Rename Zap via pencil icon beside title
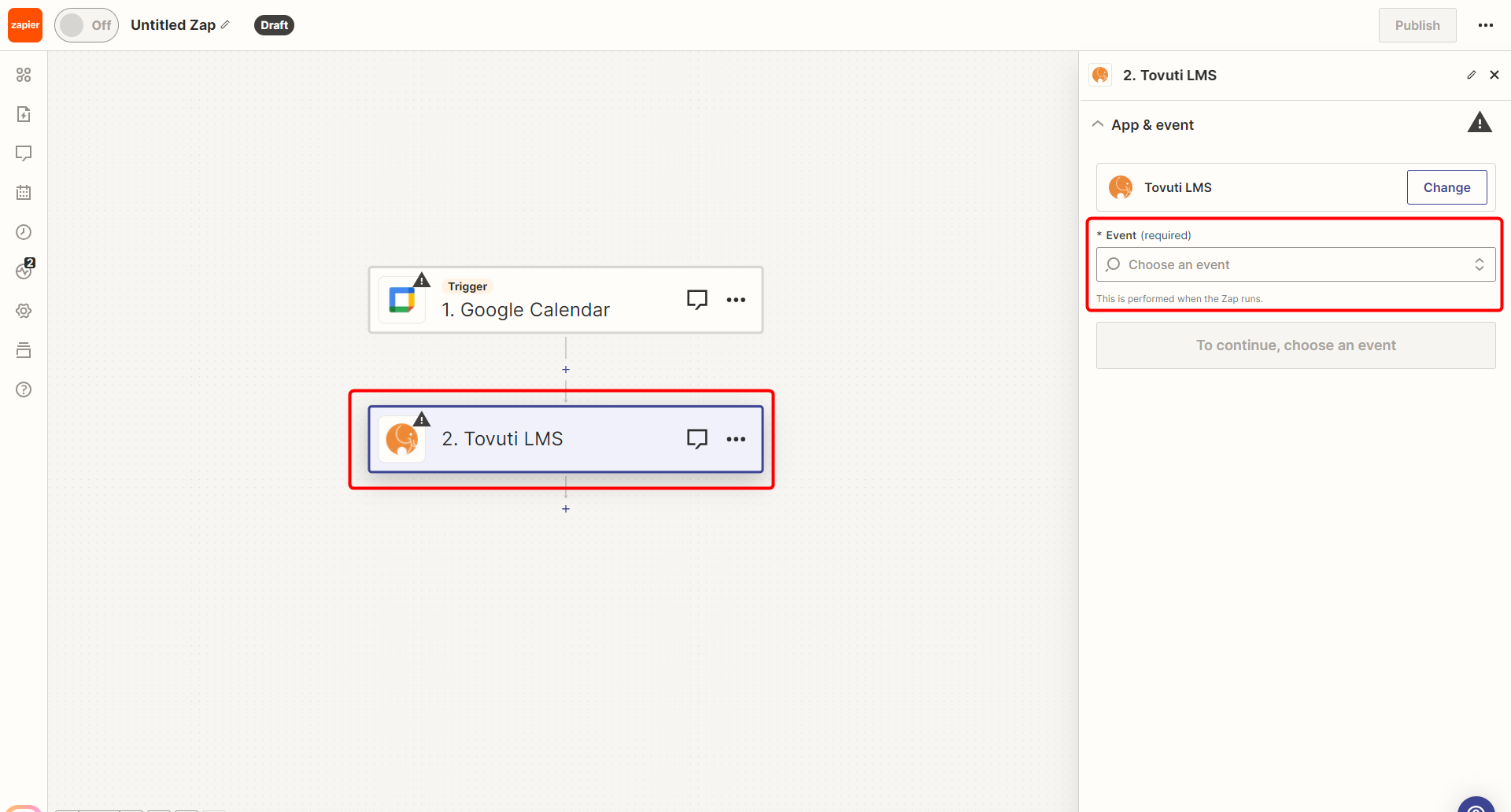Image resolution: width=1511 pixels, height=812 pixels. pyautogui.click(x=225, y=25)
